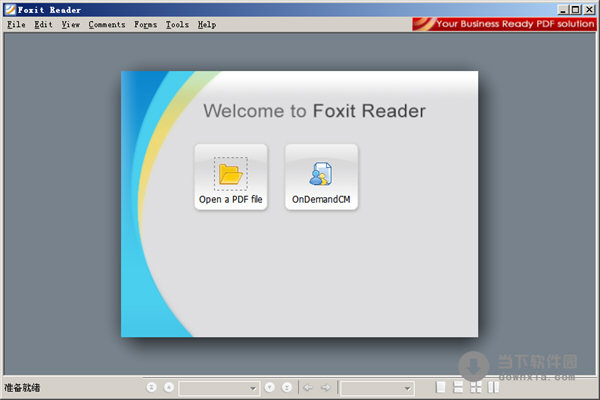Viewport: 600px width, 400px height.
Task: Expand the zoom level dropdown
Action: (x=408, y=387)
